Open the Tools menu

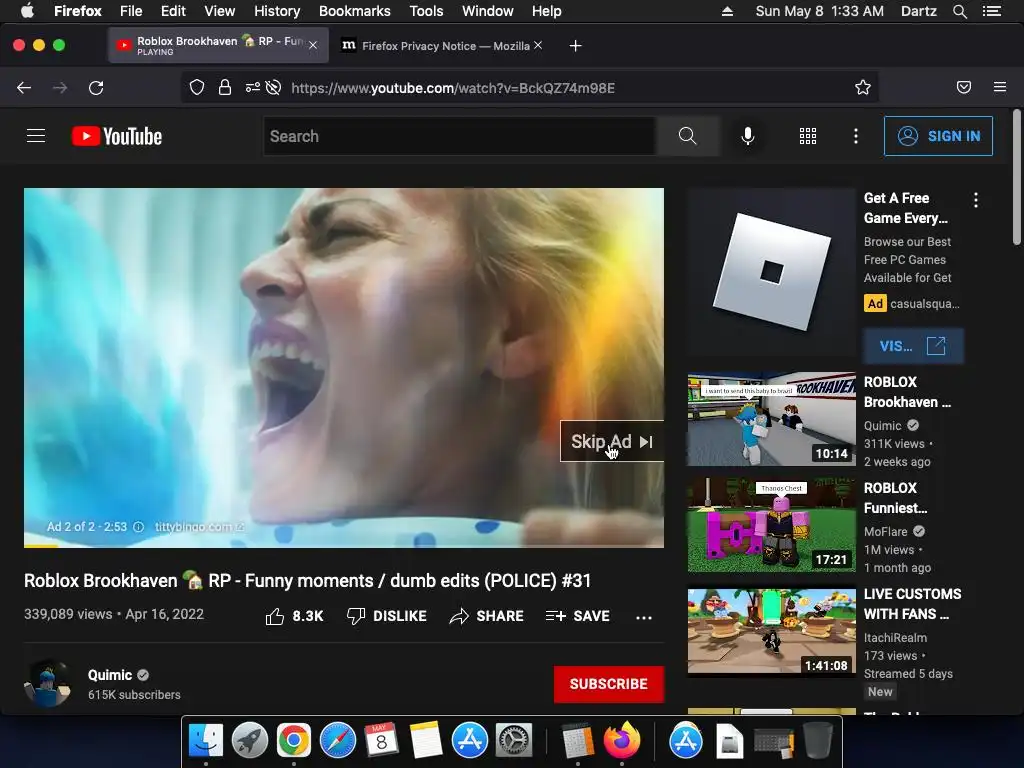click(x=426, y=11)
